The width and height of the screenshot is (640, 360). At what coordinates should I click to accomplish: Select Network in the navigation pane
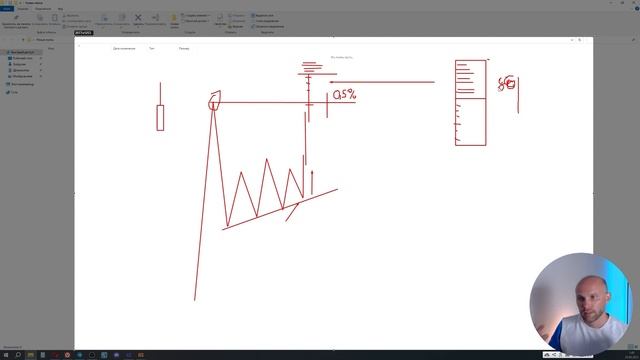pyautogui.click(x=12, y=92)
